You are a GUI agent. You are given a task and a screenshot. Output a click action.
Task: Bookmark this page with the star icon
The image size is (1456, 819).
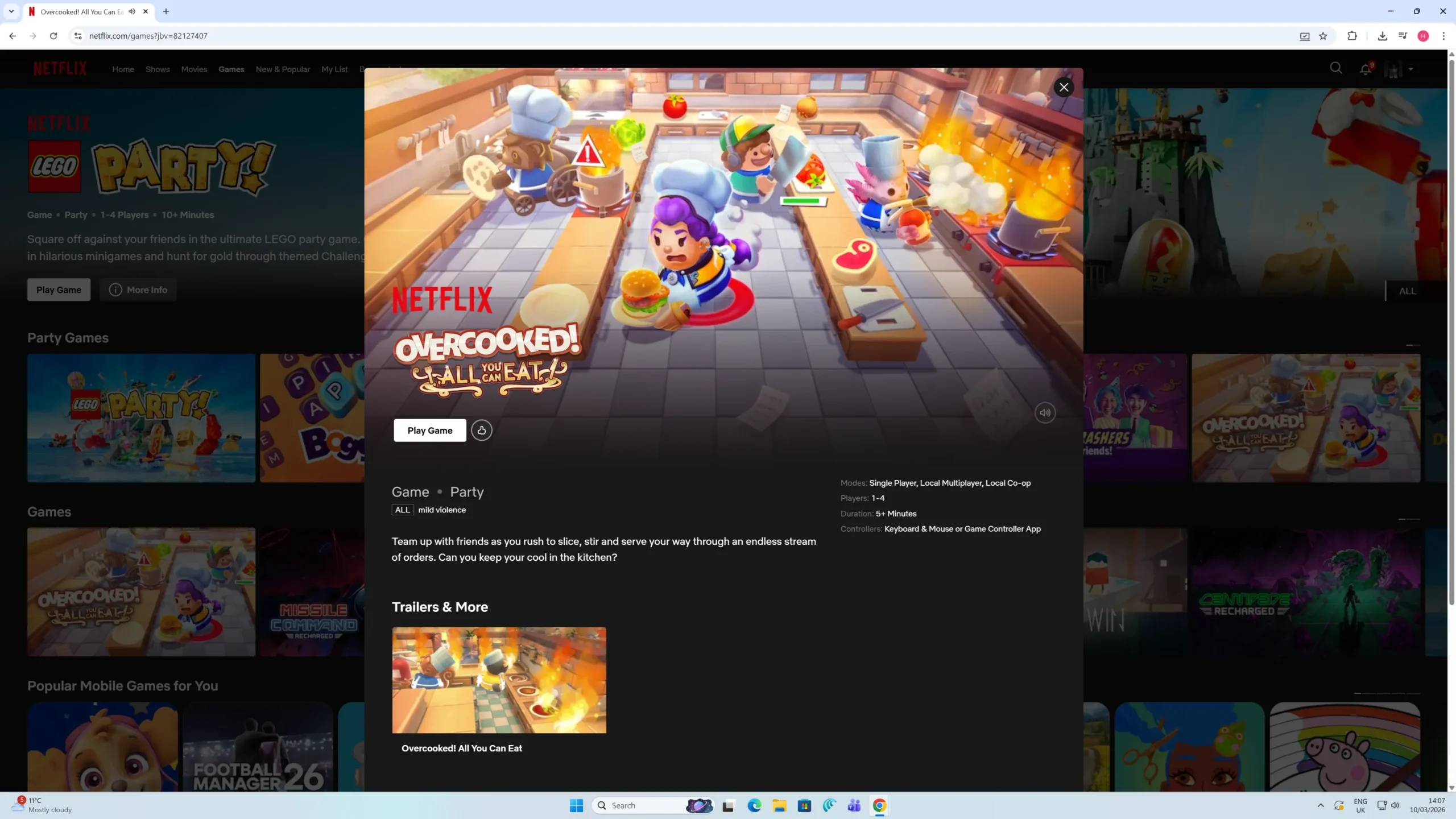[1322, 36]
